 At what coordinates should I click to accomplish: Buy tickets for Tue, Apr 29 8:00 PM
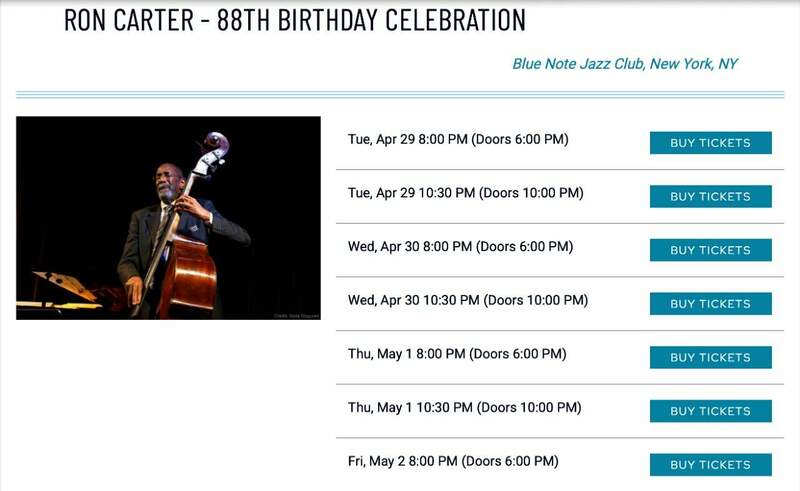point(710,143)
